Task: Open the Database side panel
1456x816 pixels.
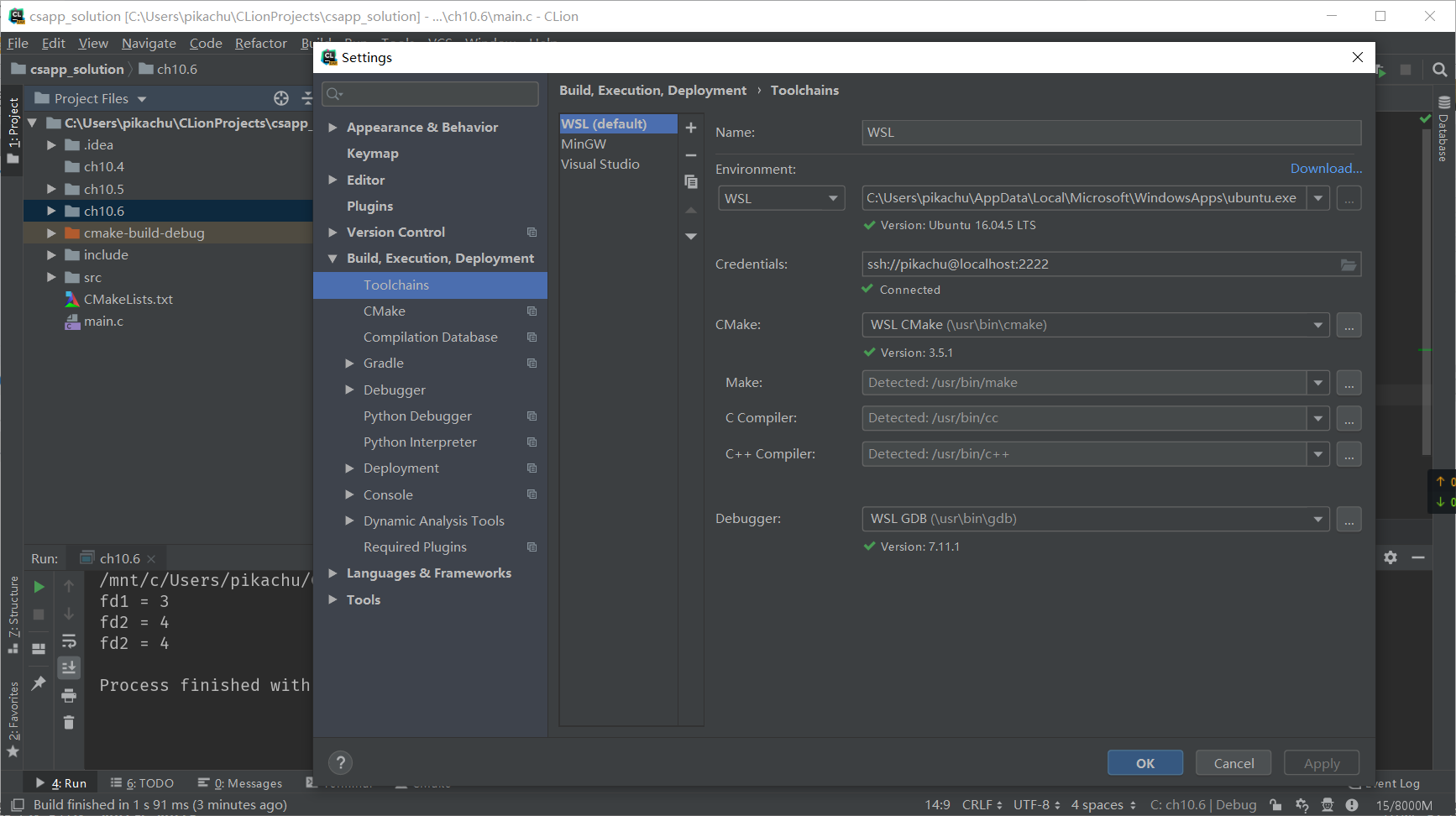Action: (x=1443, y=128)
